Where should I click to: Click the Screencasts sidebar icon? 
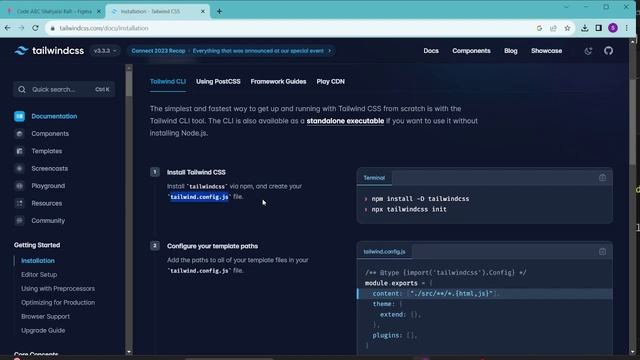point(19,169)
